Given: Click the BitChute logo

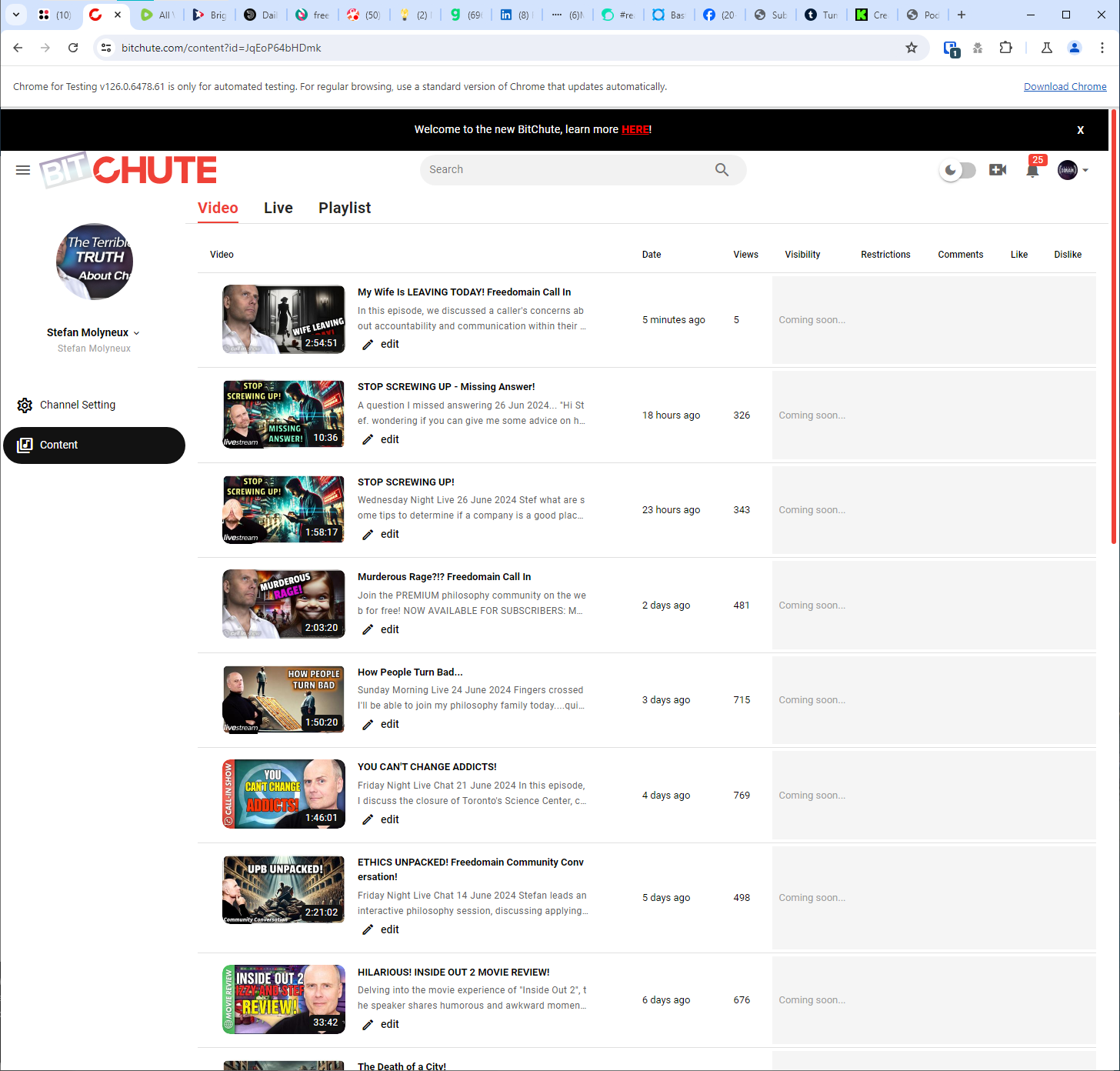Looking at the screenshot, I should click(128, 170).
